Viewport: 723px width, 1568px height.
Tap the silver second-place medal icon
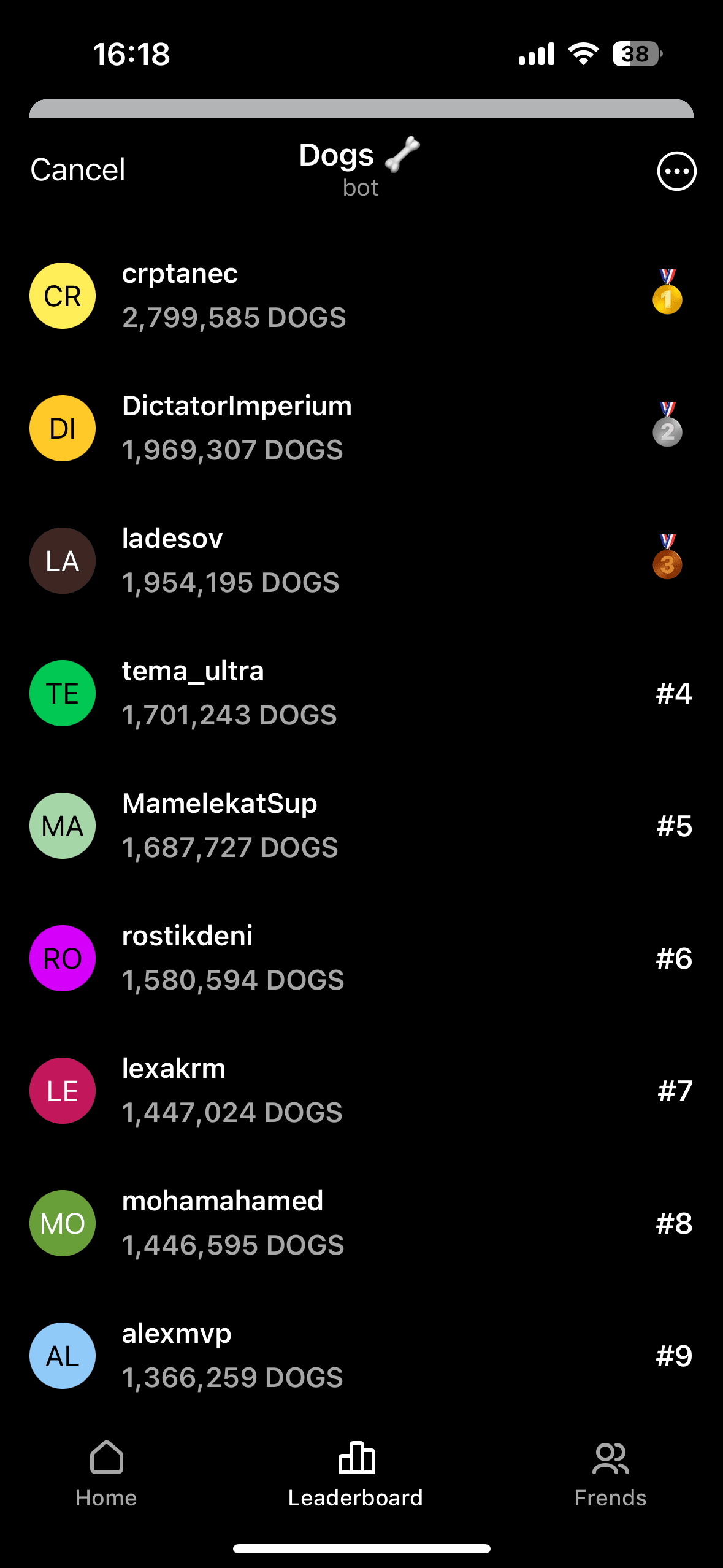667,426
